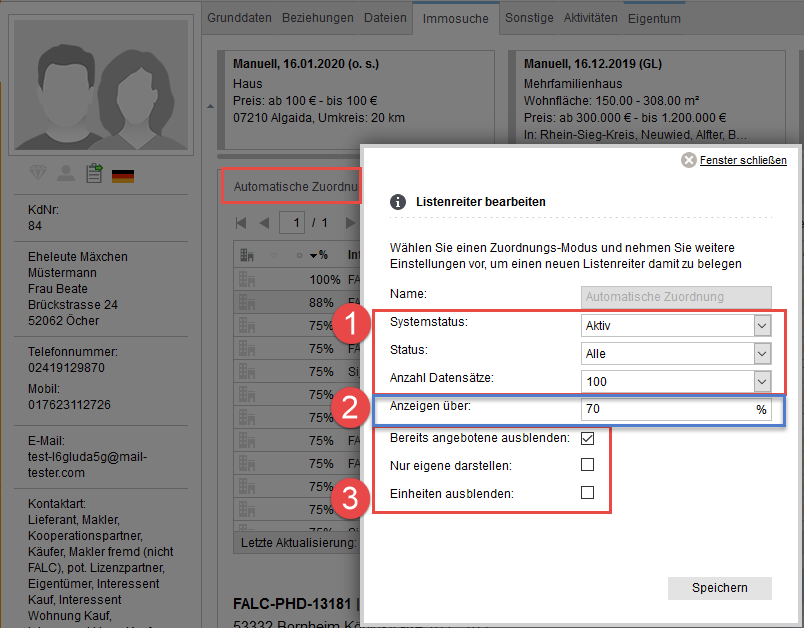Click the Anzeigen über percentage field
Viewport: 804px width, 628px height.
[665, 409]
